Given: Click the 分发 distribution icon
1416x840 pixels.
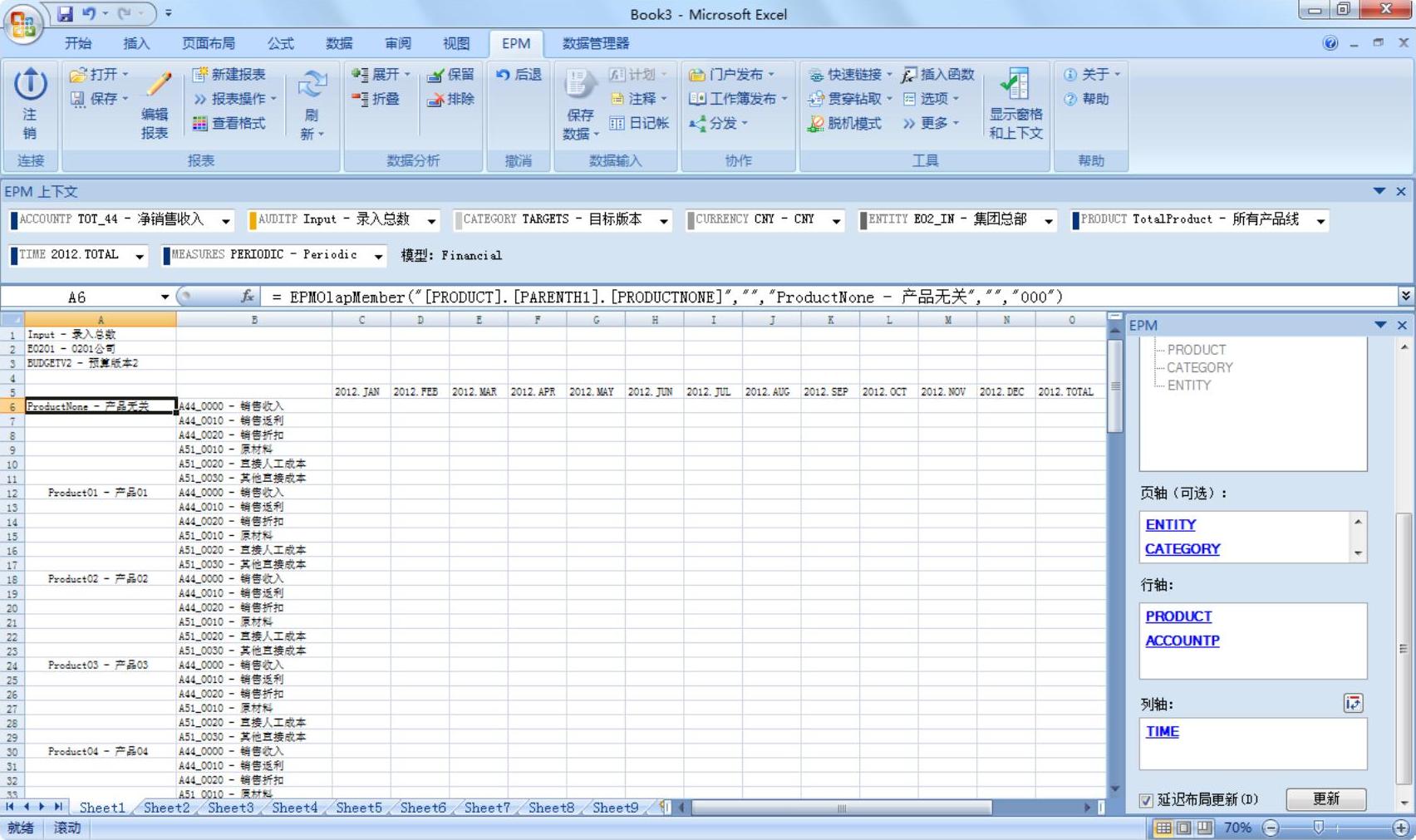Looking at the screenshot, I should (696, 123).
